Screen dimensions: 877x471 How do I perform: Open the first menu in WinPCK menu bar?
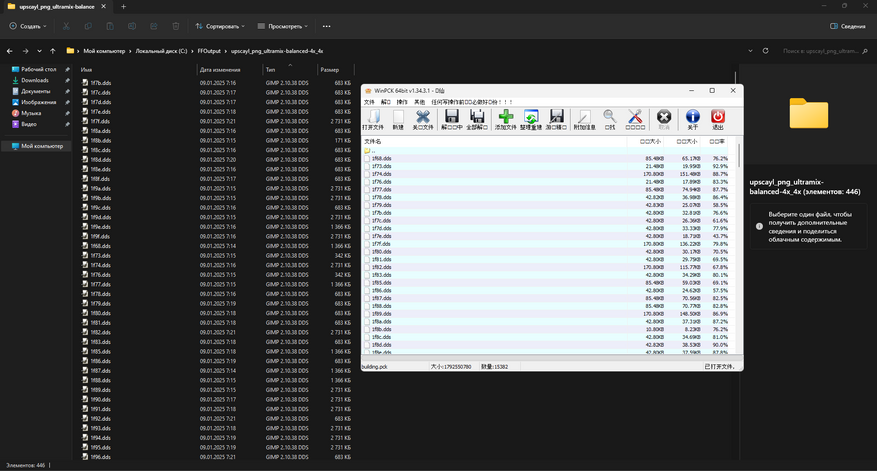tap(368, 101)
